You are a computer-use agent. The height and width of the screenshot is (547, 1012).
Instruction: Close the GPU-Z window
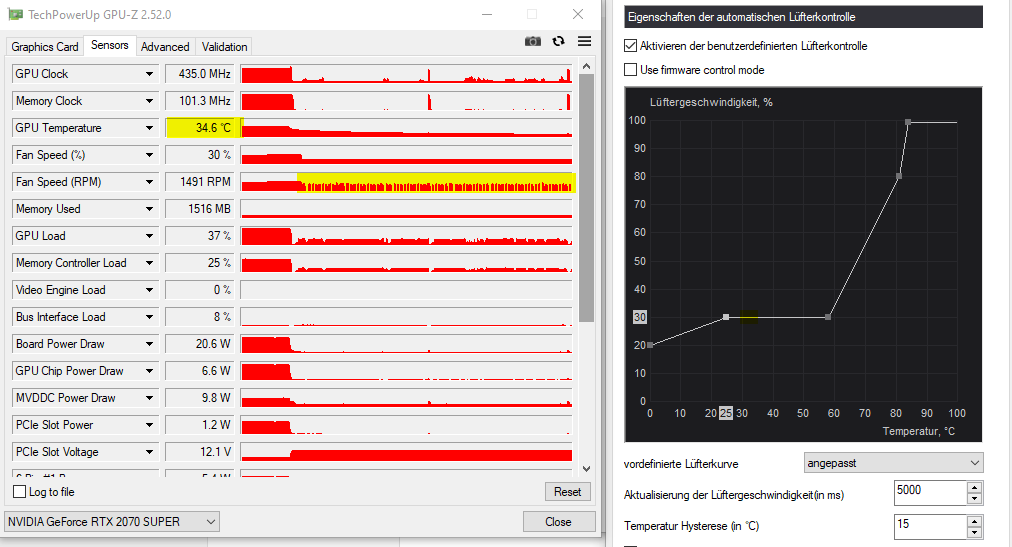[x=578, y=14]
